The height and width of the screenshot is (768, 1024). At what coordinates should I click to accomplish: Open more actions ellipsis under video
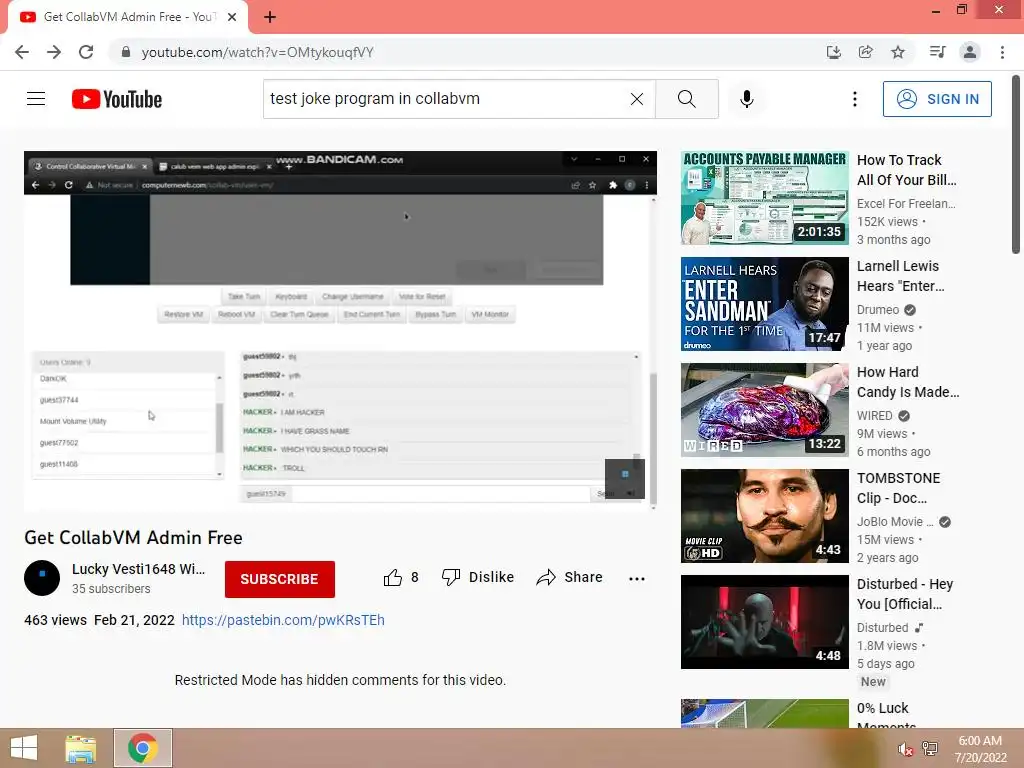tap(637, 579)
